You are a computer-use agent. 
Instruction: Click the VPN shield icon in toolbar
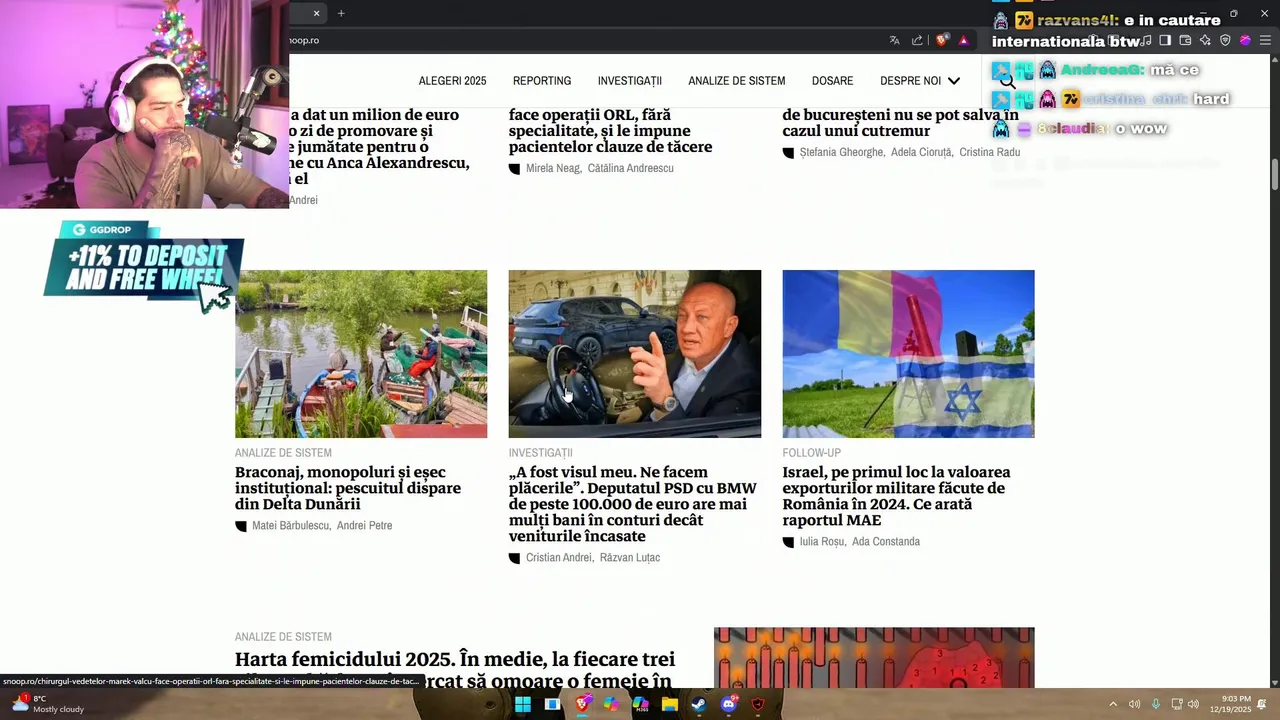pyautogui.click(x=1225, y=40)
